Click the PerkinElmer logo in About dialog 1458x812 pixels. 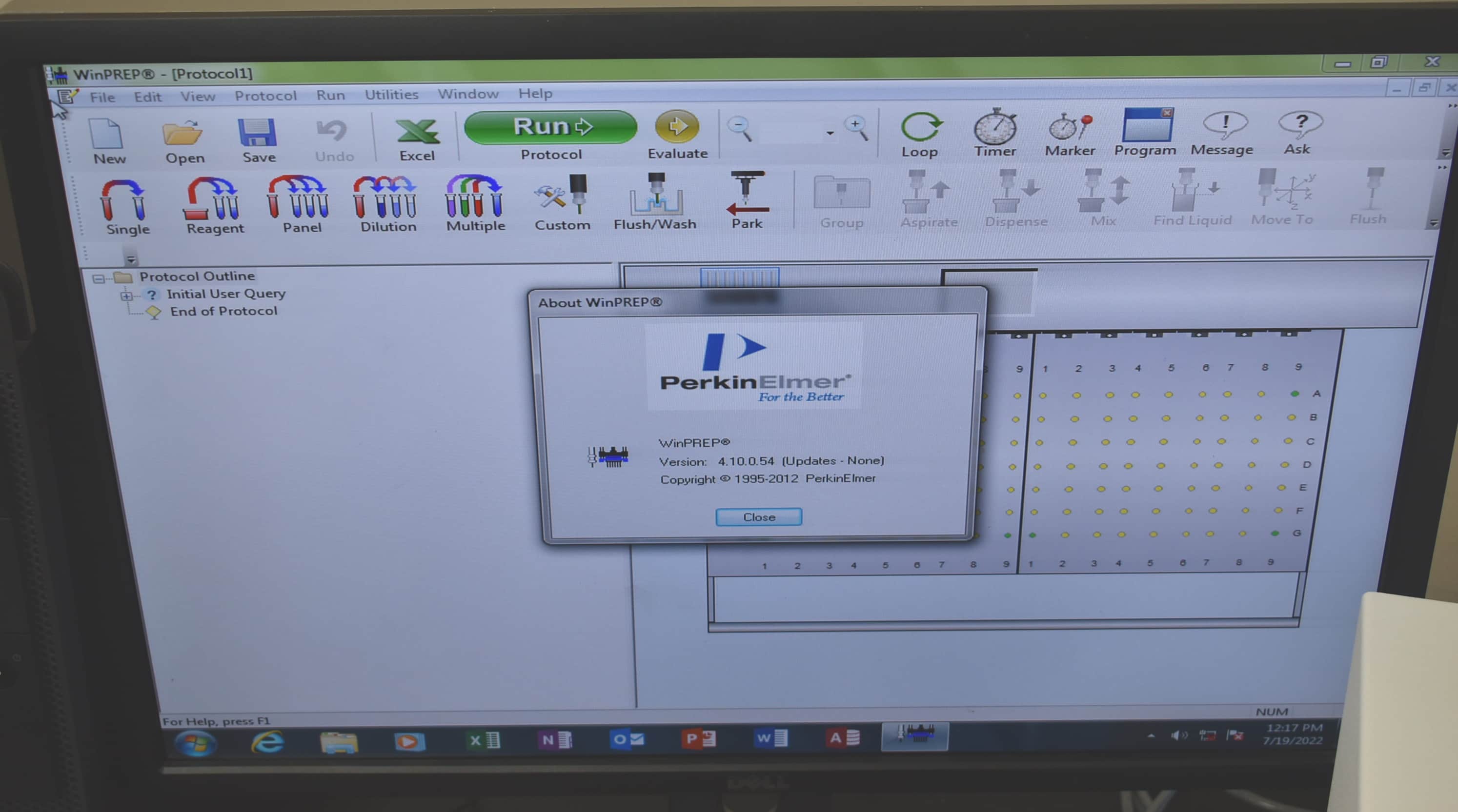click(x=754, y=366)
